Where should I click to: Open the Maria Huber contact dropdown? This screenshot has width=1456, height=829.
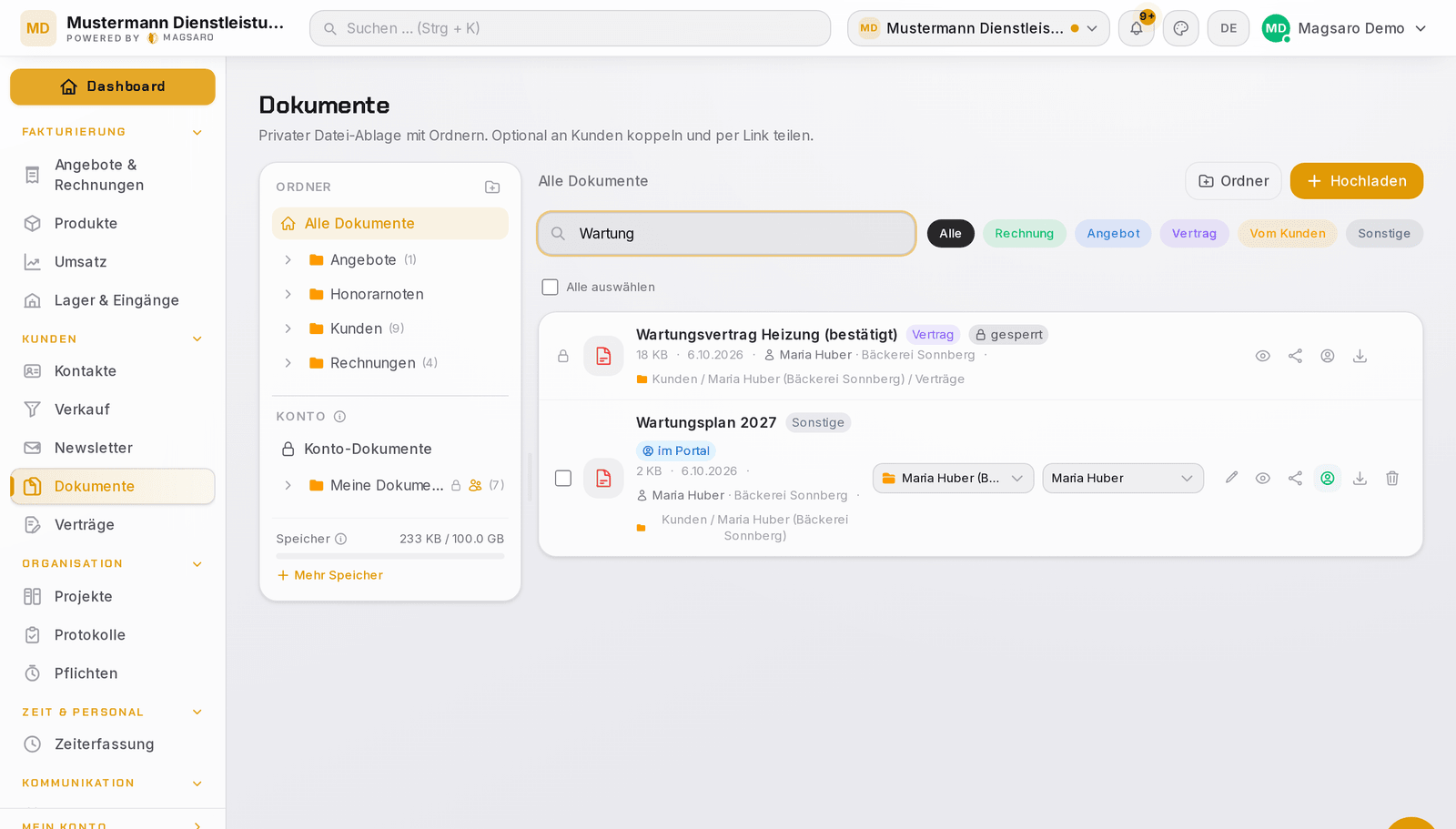pyautogui.click(x=1123, y=478)
